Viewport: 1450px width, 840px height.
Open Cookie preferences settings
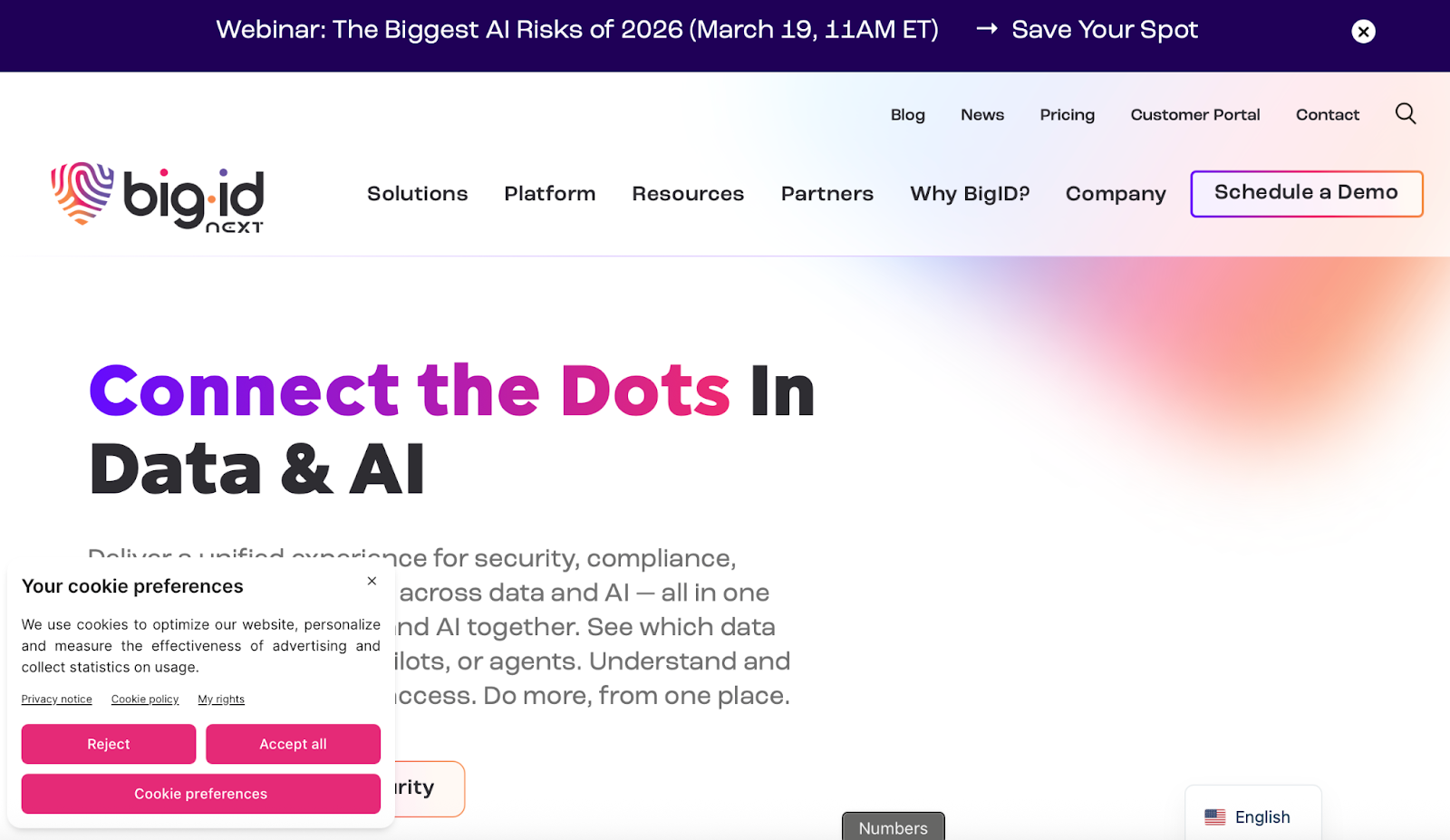pyautogui.click(x=200, y=793)
